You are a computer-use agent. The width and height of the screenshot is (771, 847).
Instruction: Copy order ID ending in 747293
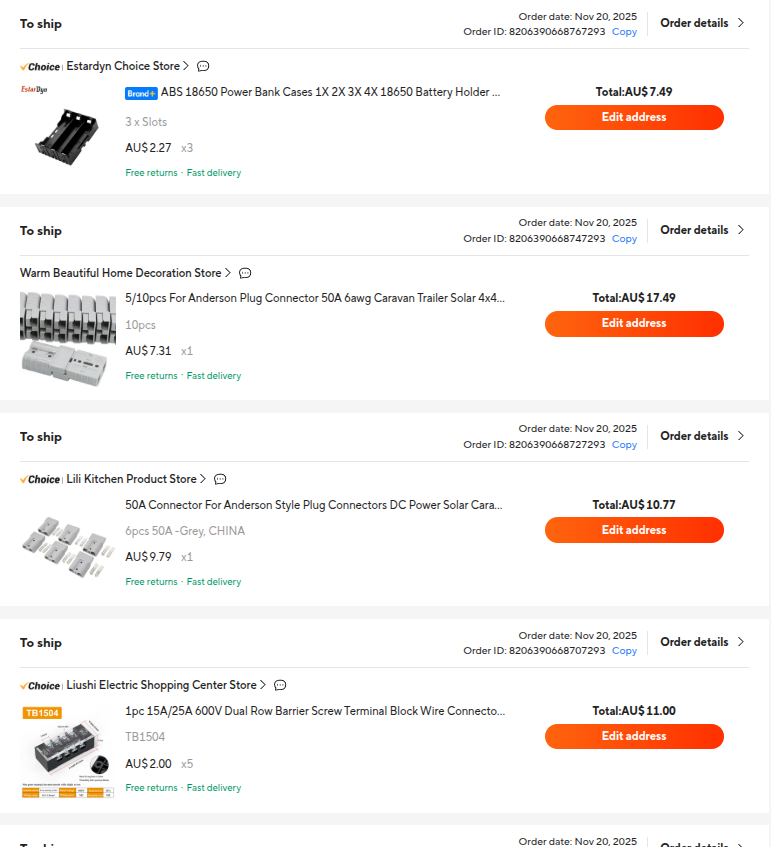click(x=624, y=239)
